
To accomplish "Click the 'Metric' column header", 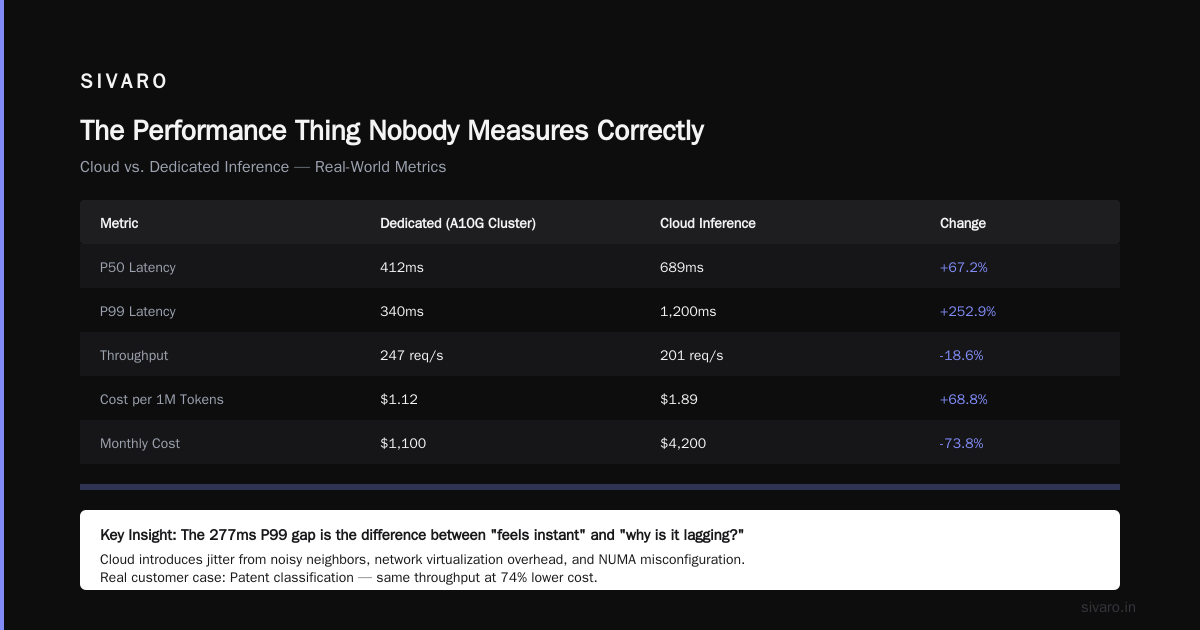I will 119,223.
